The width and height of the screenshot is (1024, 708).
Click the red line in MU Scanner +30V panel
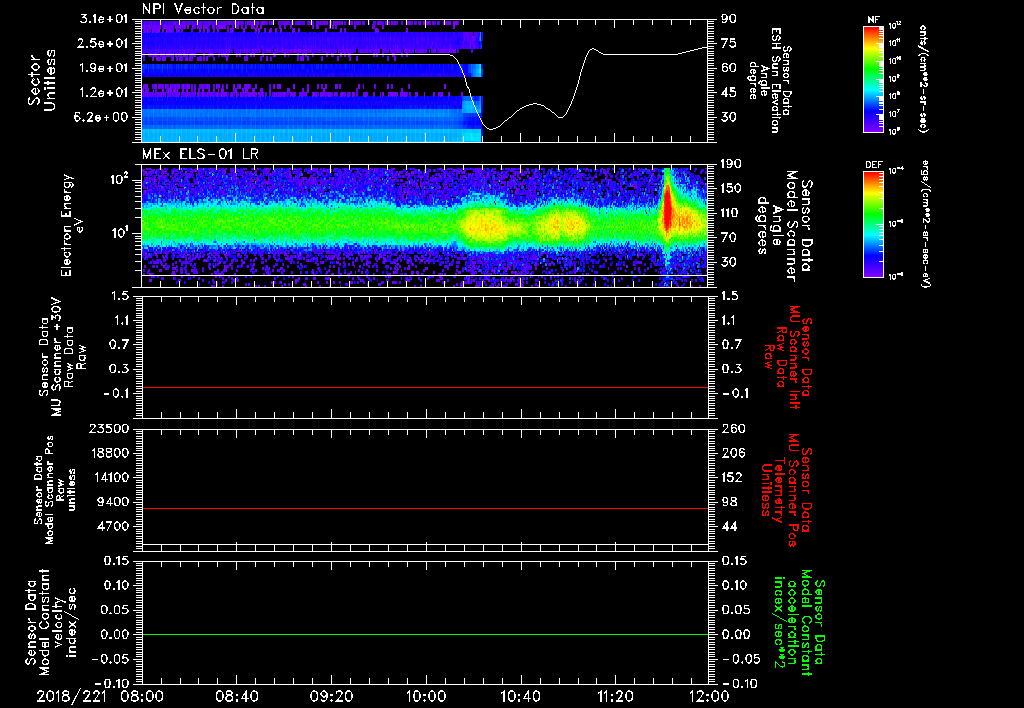pos(425,387)
